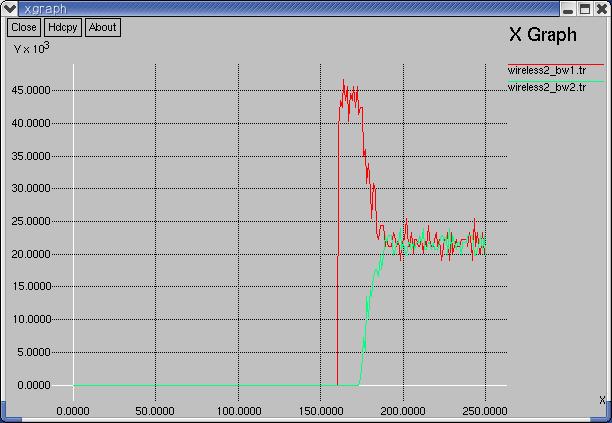Click the 150.0000 X-axis tick label
The width and height of the screenshot is (612, 423).
[321, 411]
